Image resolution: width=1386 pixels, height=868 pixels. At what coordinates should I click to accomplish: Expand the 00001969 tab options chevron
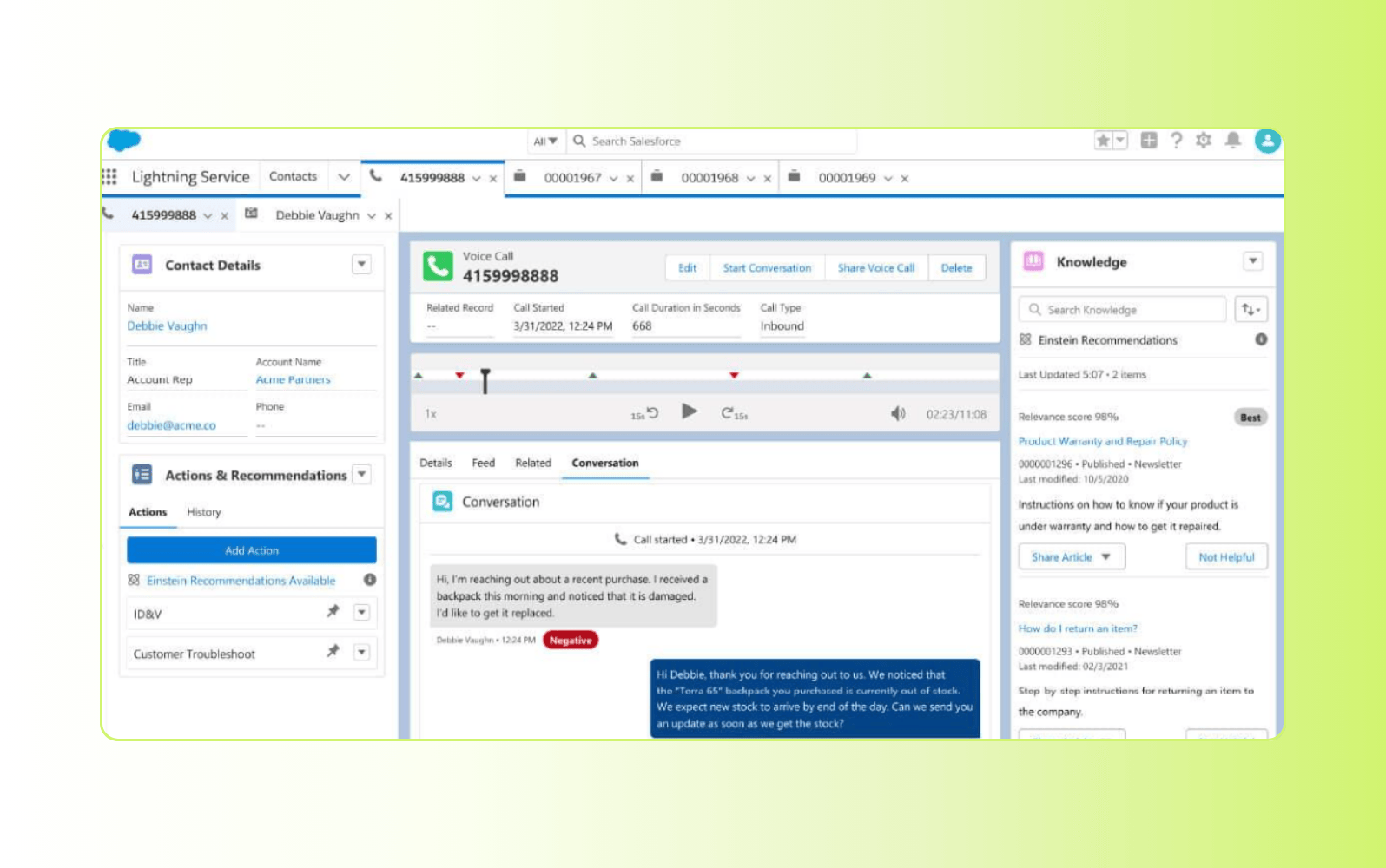coord(888,179)
